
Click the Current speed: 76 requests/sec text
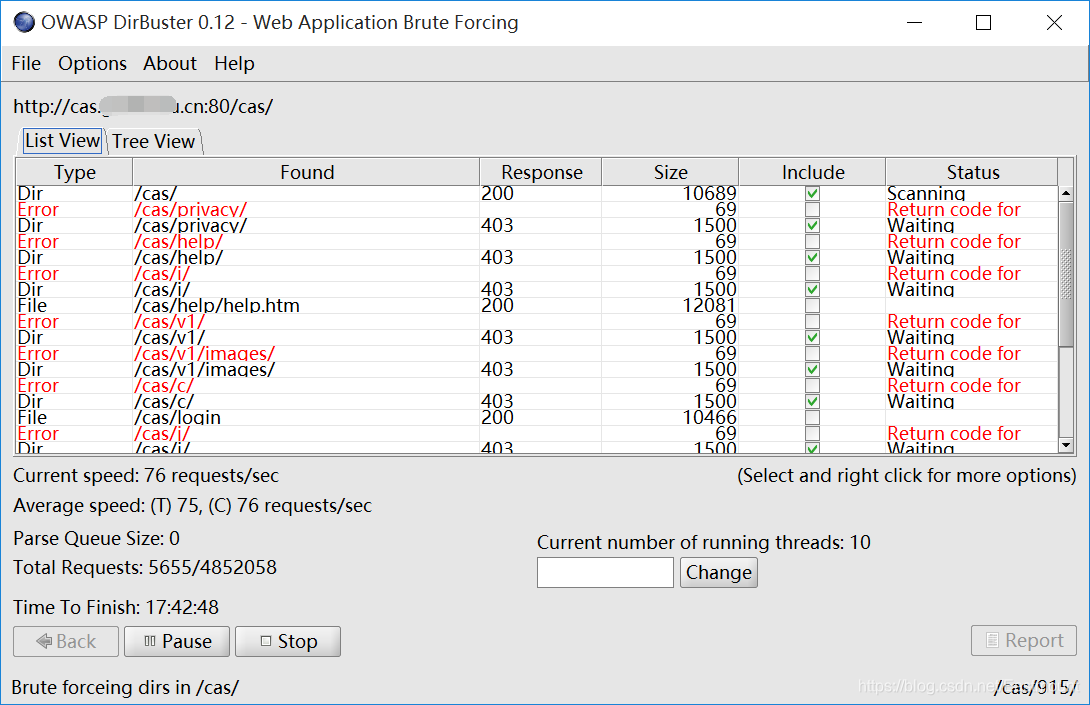click(x=145, y=476)
